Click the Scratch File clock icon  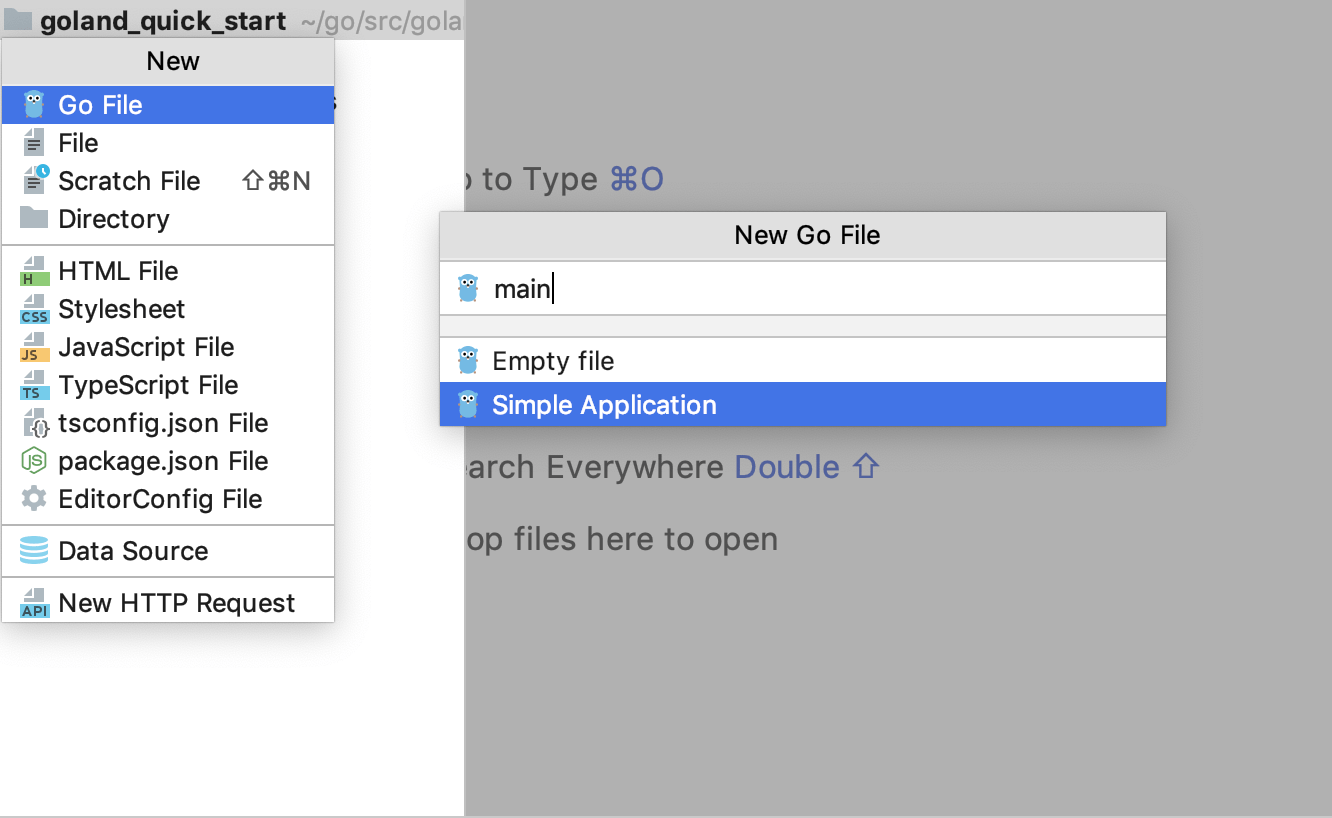coord(34,180)
